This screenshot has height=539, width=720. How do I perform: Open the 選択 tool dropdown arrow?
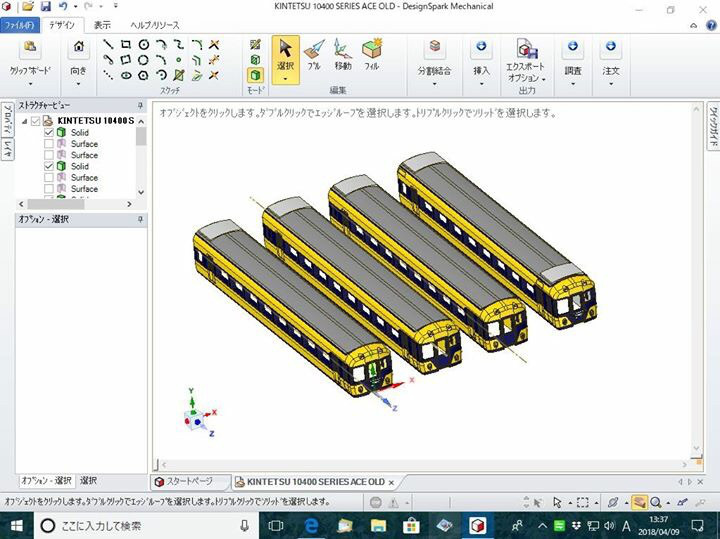[286, 79]
